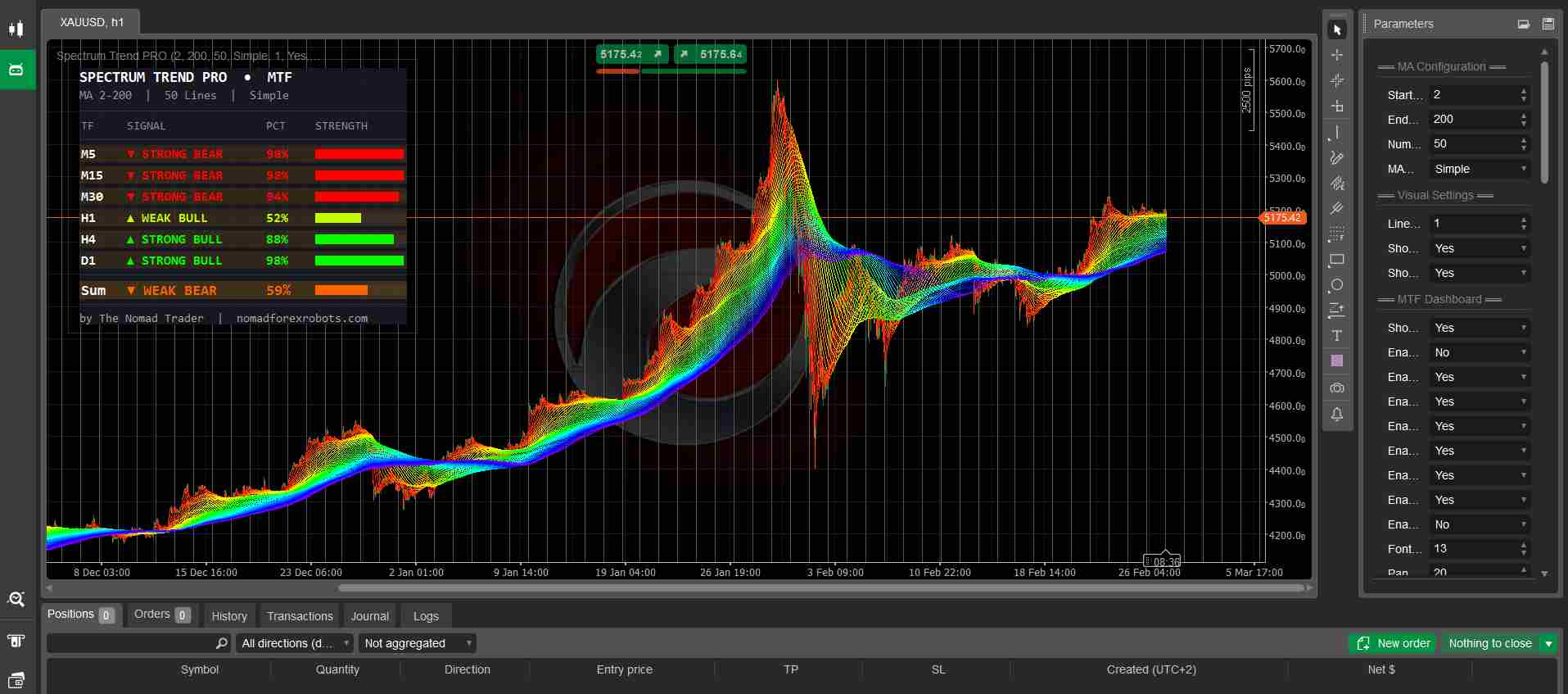Viewport: 1568px width, 694px height.
Task: Sort positions by Entry price column header
Action: point(625,669)
